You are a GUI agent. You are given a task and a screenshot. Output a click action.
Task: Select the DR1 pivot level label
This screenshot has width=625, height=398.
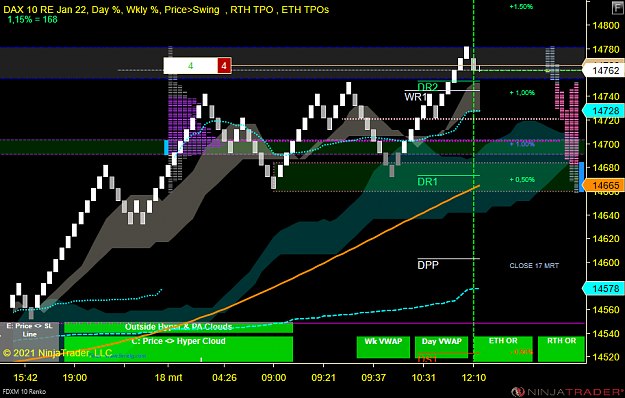click(427, 182)
